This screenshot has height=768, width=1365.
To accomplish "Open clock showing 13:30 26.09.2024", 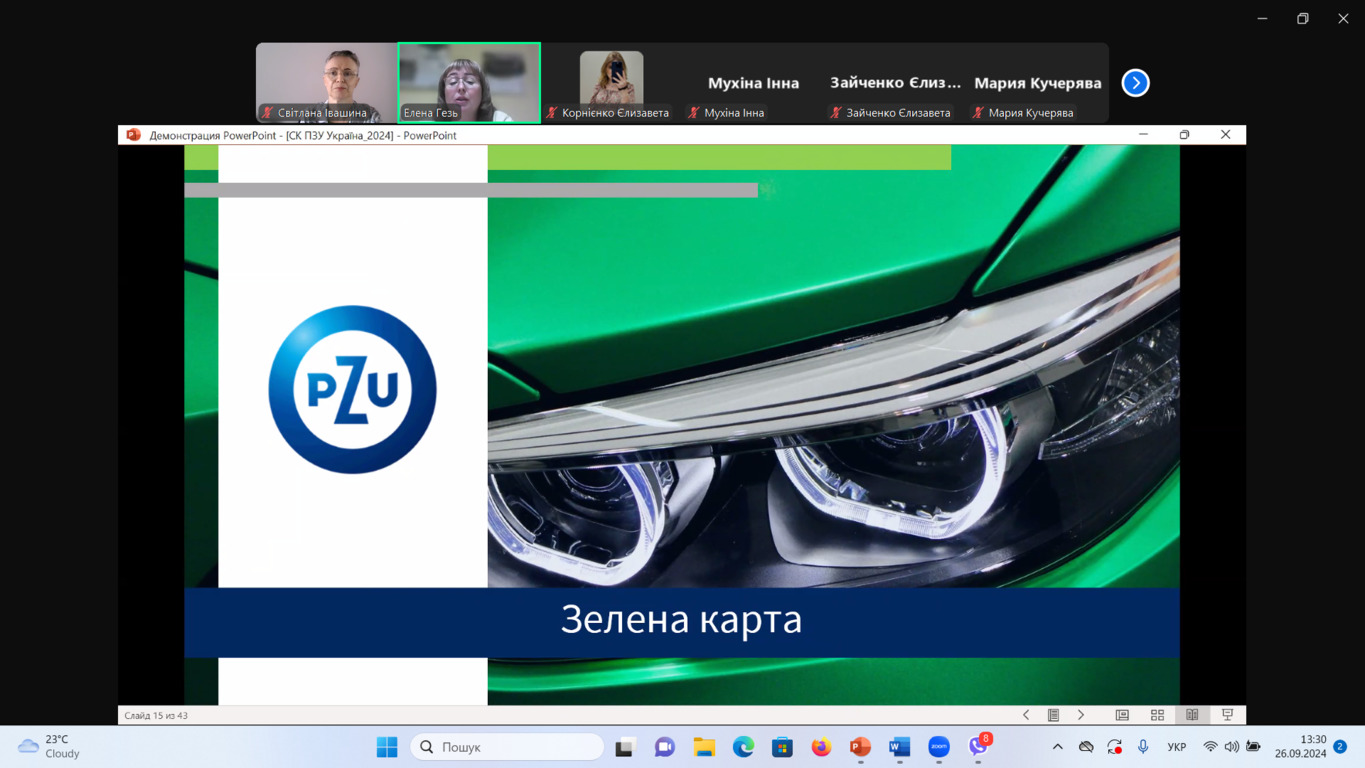I will point(1300,747).
